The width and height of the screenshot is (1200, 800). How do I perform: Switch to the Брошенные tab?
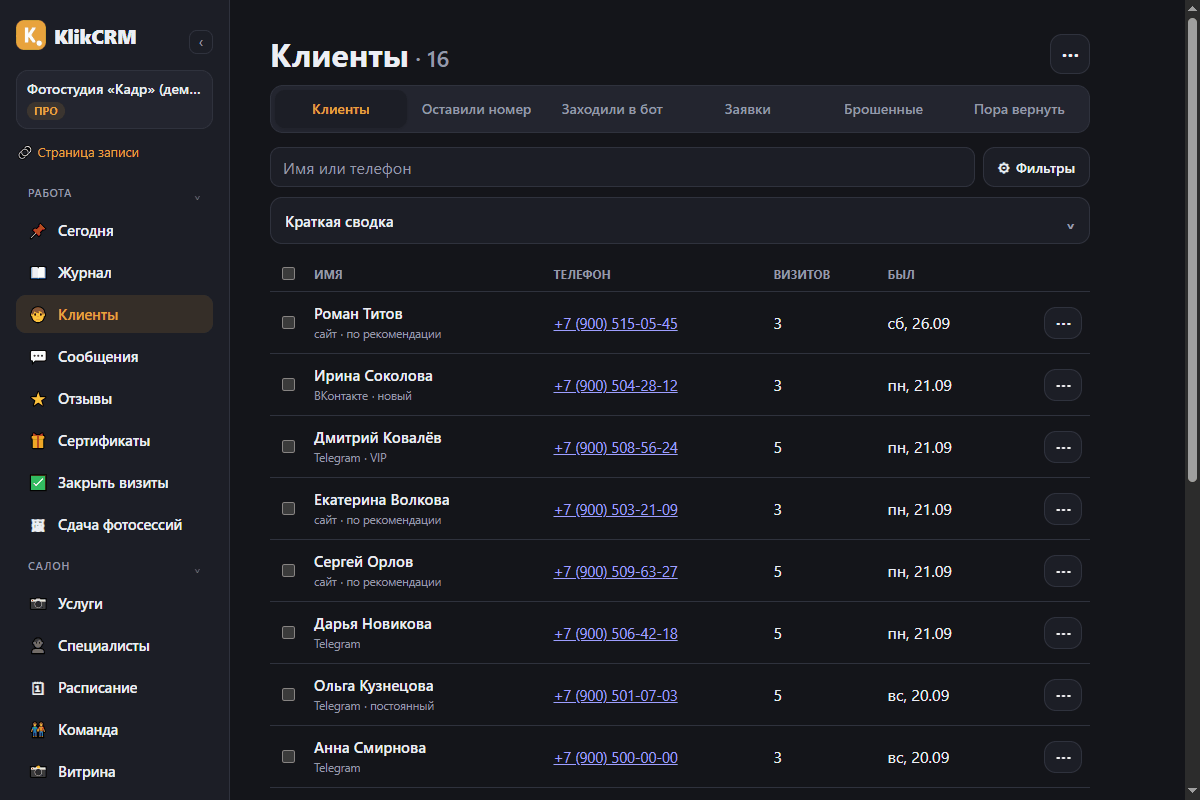click(x=883, y=109)
